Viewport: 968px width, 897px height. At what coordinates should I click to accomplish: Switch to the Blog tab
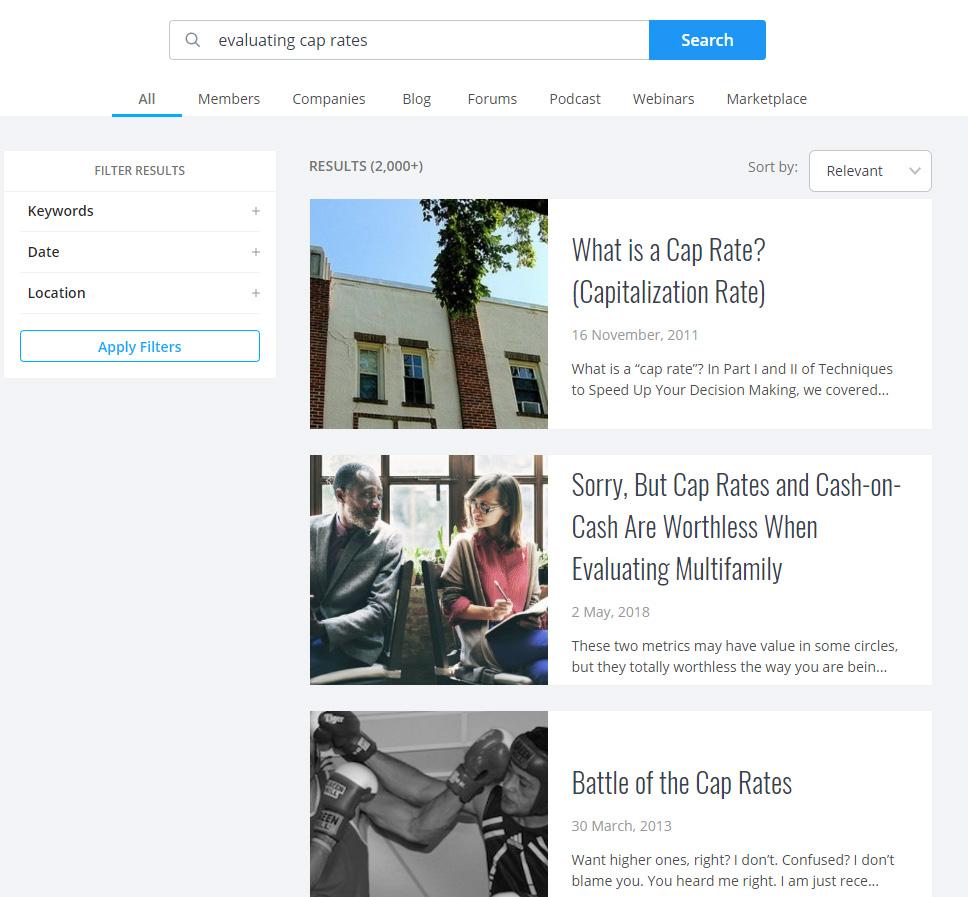click(417, 99)
